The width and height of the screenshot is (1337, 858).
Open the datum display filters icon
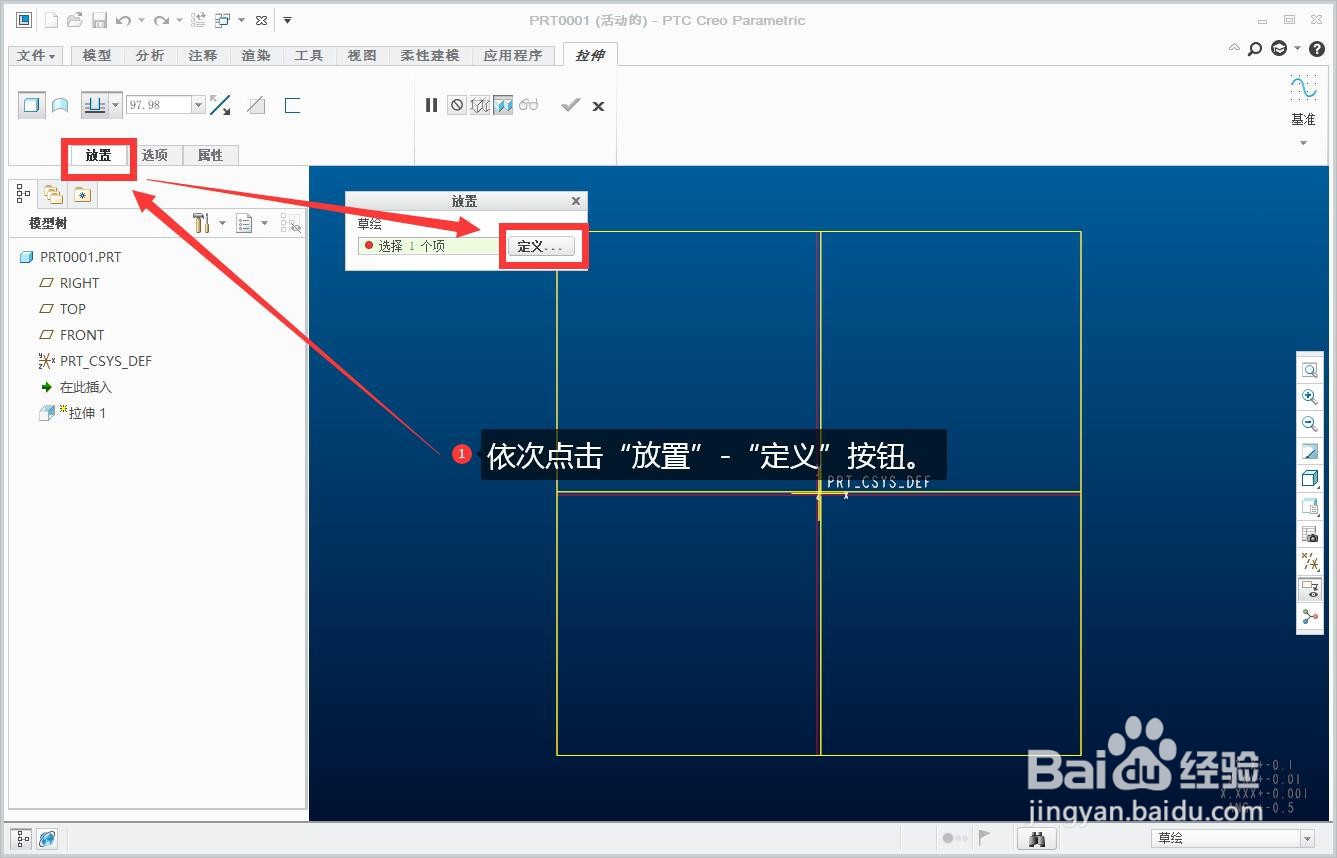pyautogui.click(x=1309, y=563)
